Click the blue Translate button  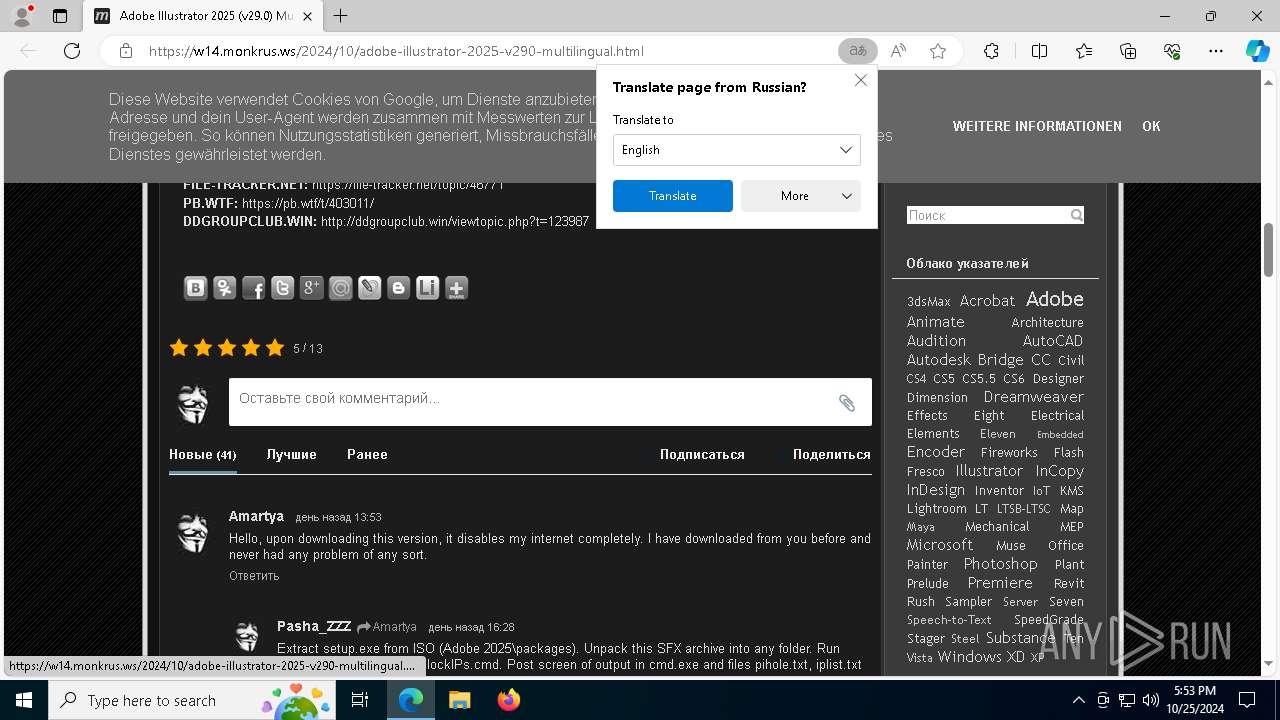coord(673,196)
